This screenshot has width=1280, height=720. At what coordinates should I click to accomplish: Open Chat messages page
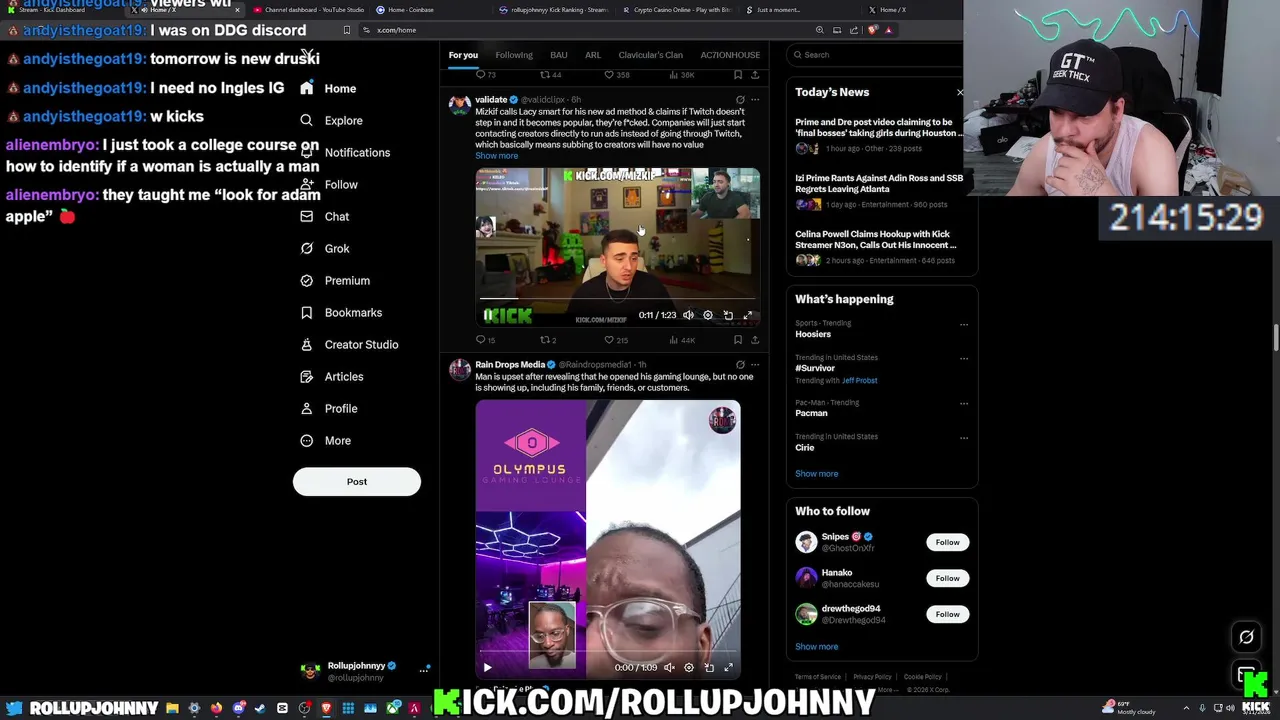[x=324, y=216]
